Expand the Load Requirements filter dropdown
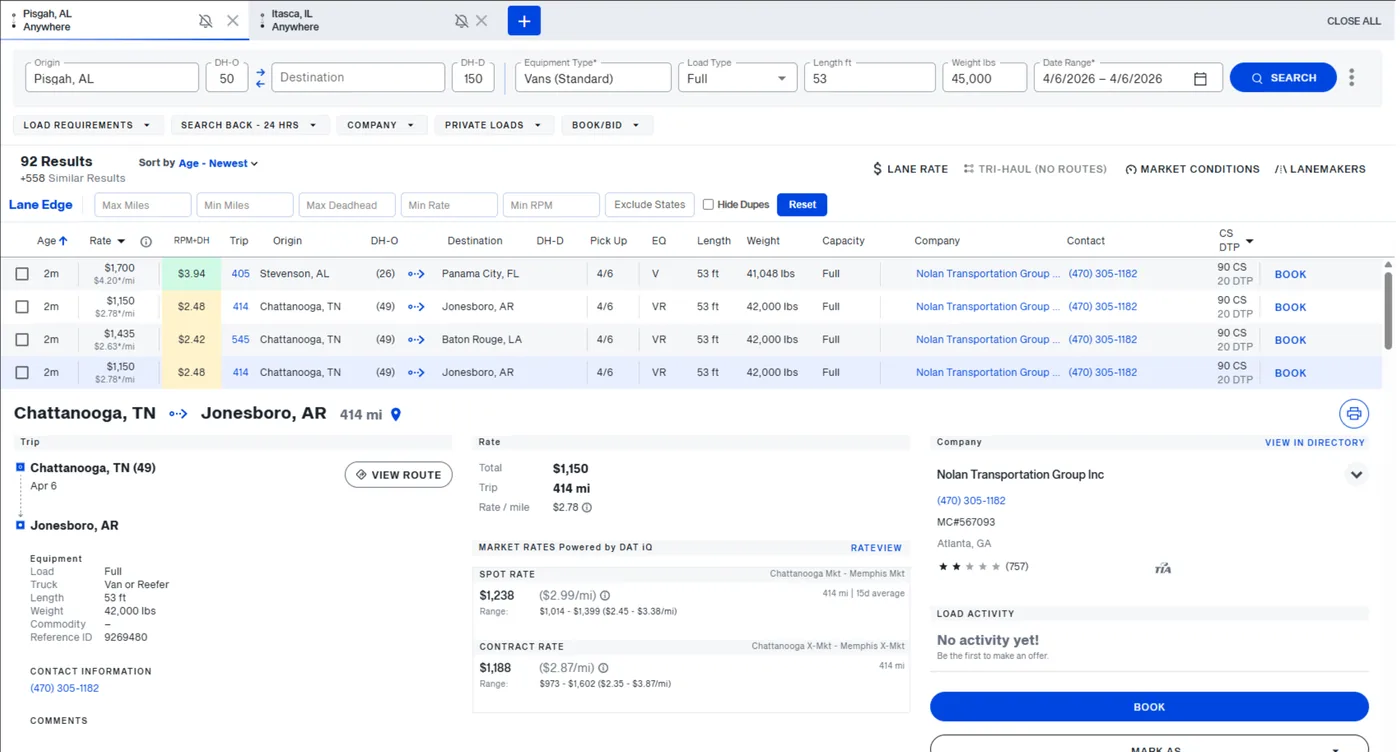The image size is (1400, 752). pyautogui.click(x=87, y=125)
